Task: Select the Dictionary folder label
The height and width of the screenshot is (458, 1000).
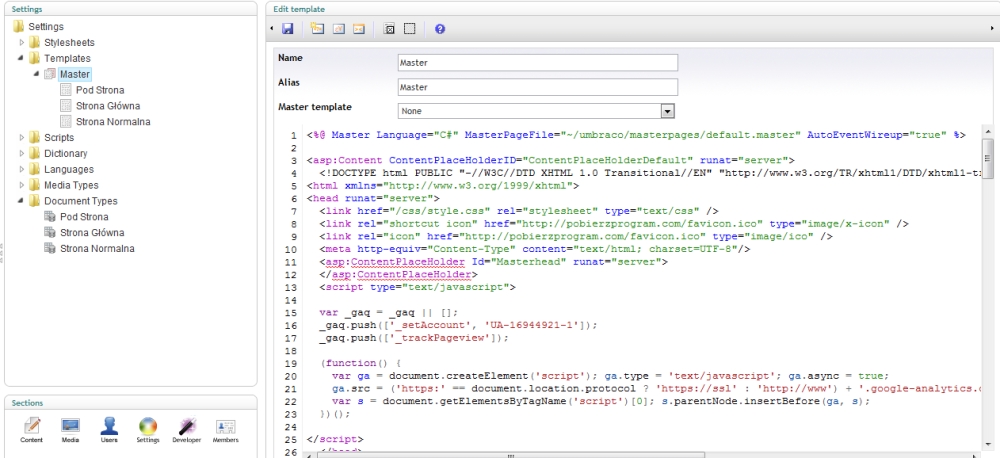Action: (x=66, y=153)
